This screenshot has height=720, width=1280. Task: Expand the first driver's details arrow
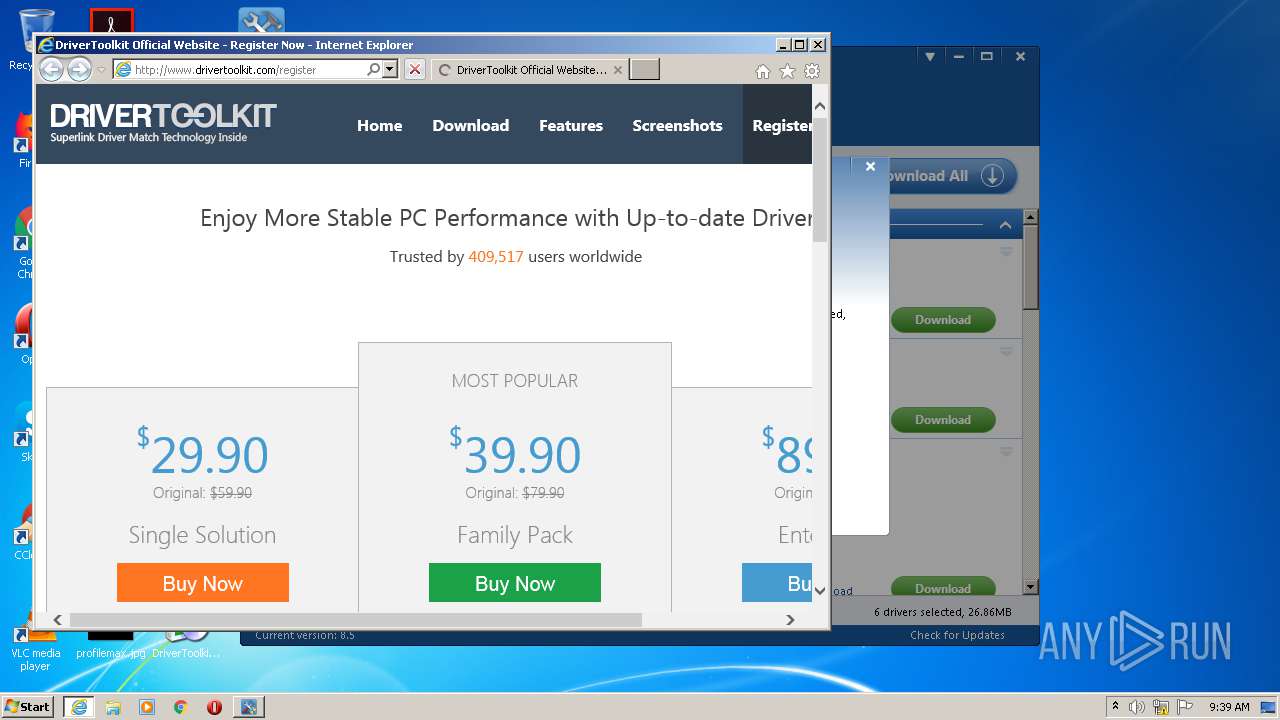(x=1007, y=252)
